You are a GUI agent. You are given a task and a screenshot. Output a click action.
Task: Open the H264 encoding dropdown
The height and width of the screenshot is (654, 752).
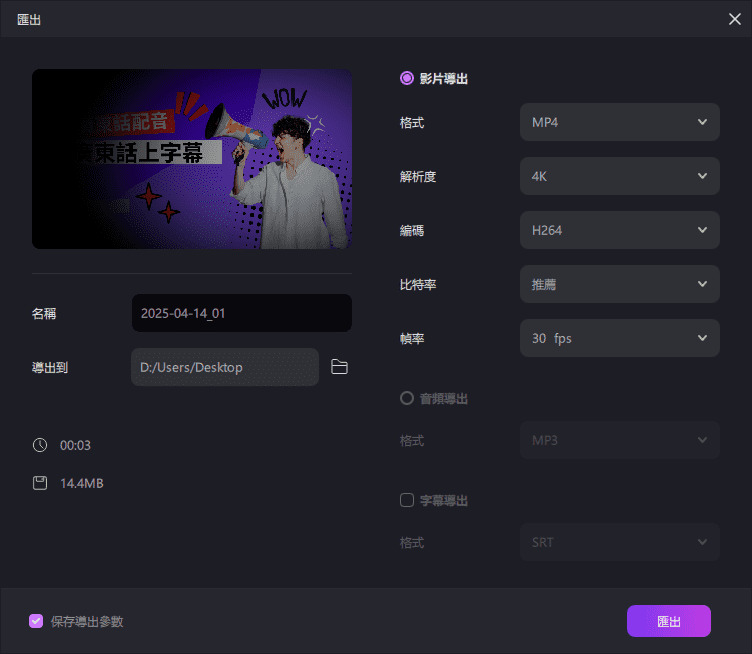619,230
